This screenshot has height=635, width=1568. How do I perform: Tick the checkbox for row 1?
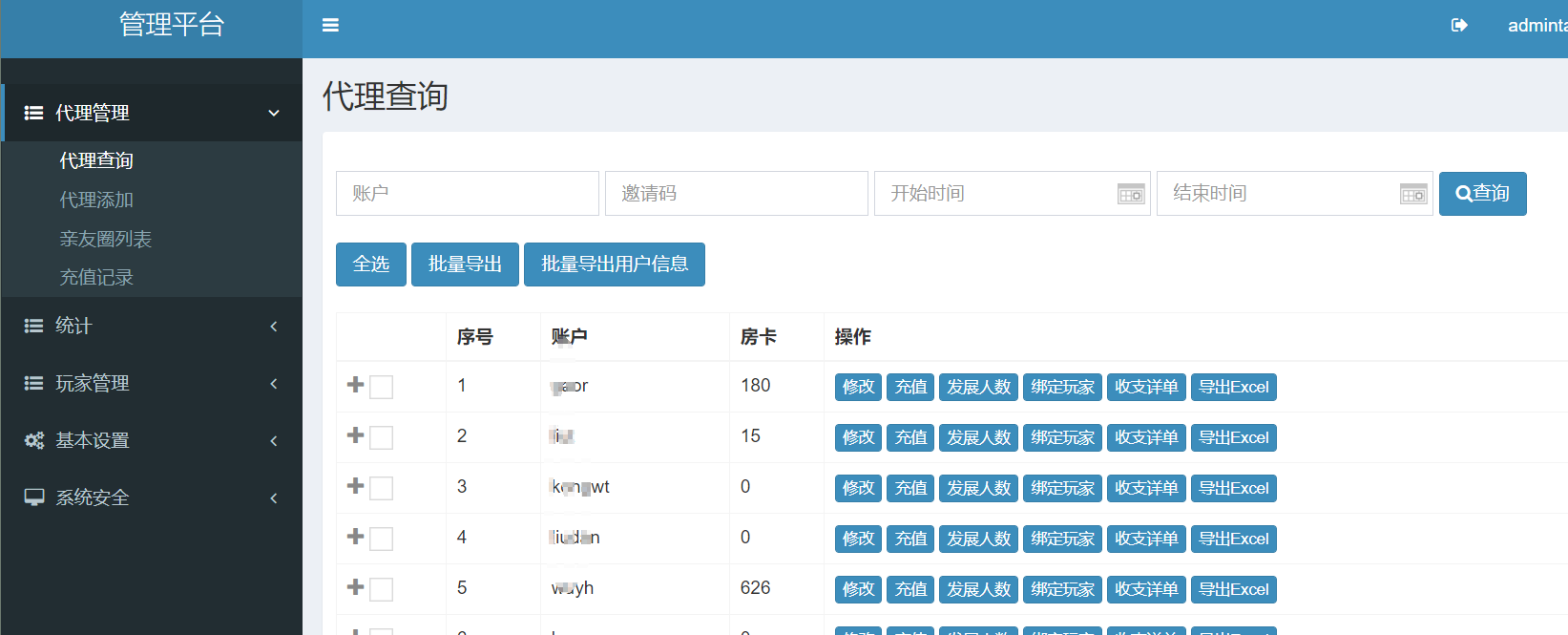click(x=381, y=387)
